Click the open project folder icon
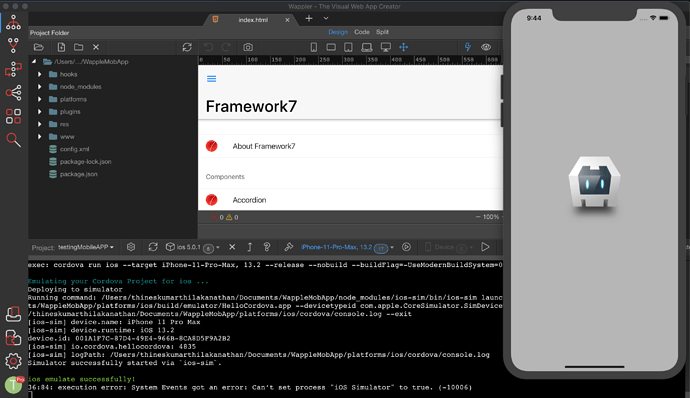Image resolution: width=690 pixels, height=398 pixels. (x=39, y=47)
